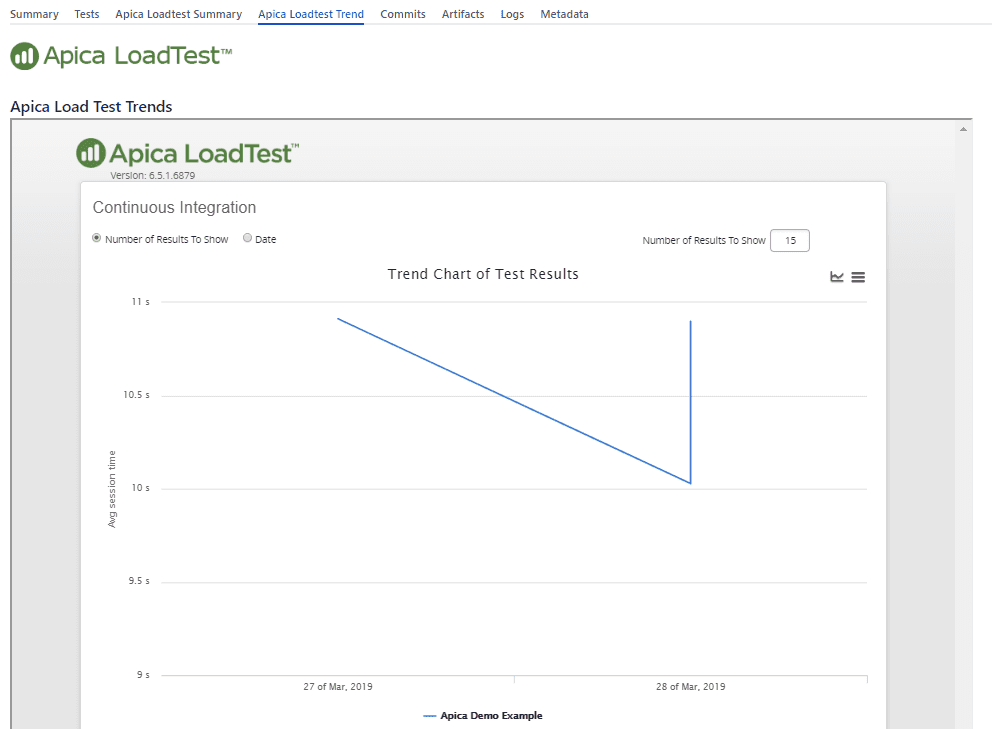Open the Tests tab
The image size is (992, 729).
click(87, 14)
